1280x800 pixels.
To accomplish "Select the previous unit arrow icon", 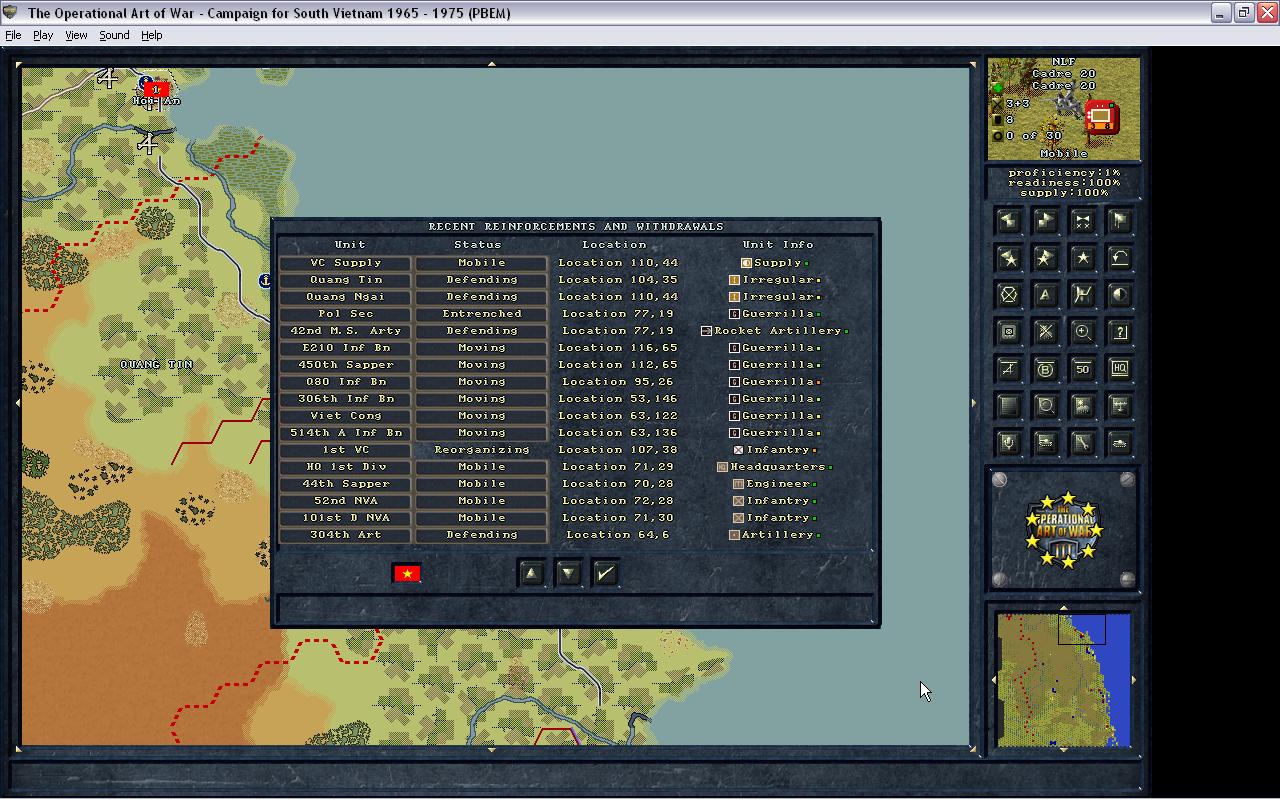I will 1008,221.
